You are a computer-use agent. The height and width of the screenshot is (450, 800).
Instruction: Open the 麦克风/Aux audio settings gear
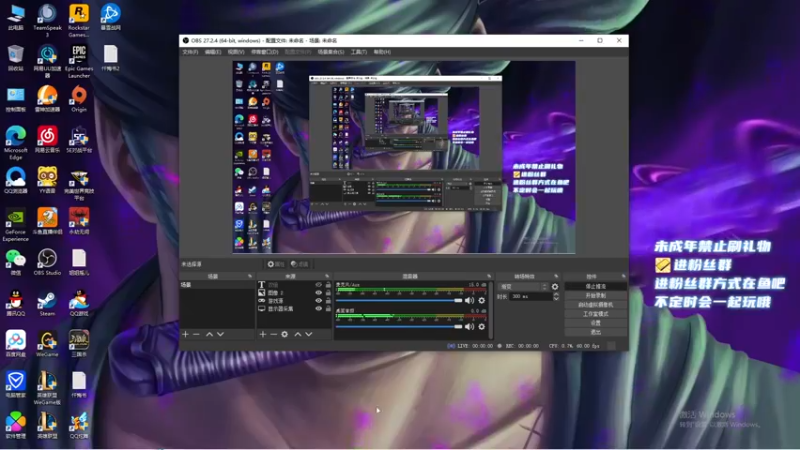(482, 301)
